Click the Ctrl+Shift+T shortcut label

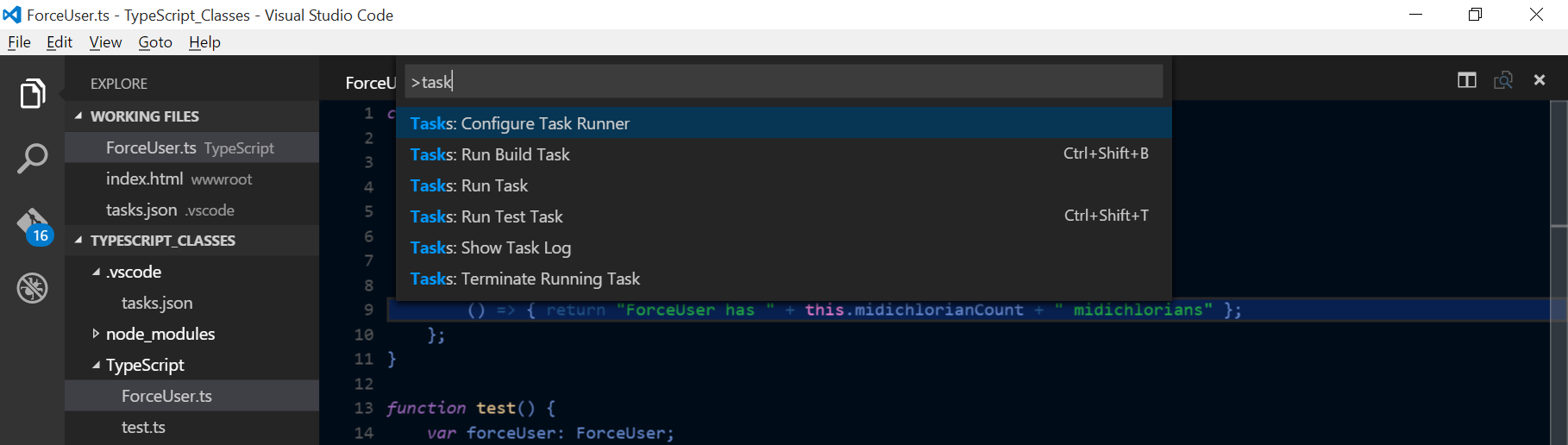point(1107,216)
